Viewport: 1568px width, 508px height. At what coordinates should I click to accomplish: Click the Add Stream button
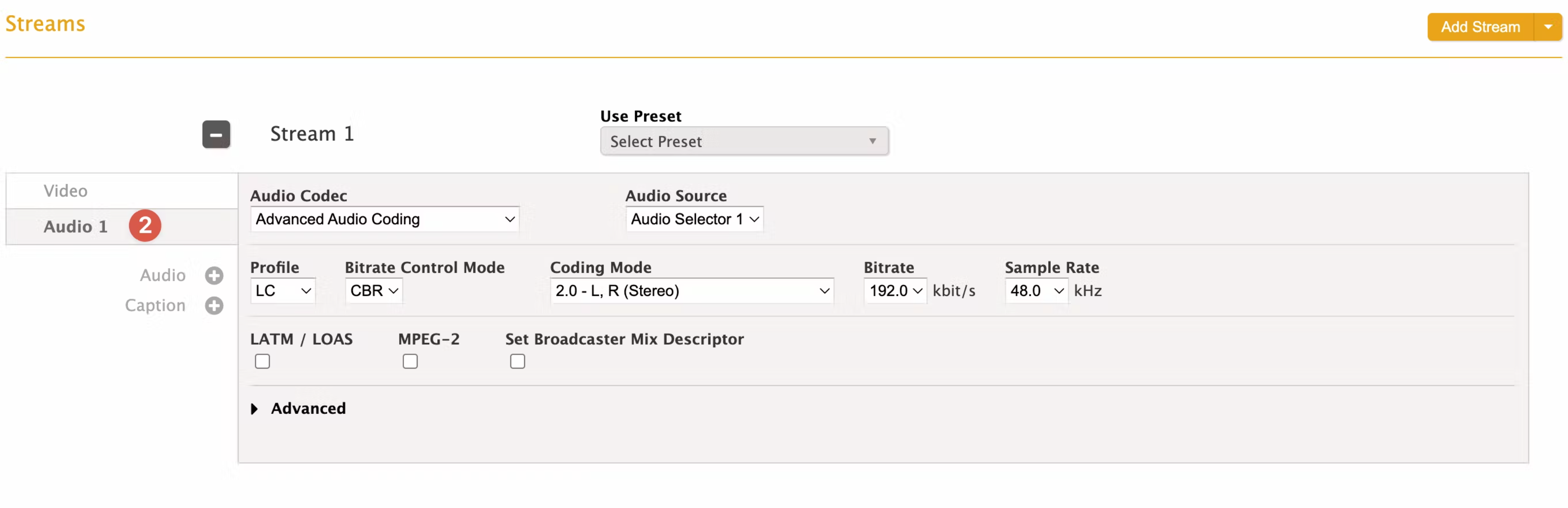tap(1480, 27)
